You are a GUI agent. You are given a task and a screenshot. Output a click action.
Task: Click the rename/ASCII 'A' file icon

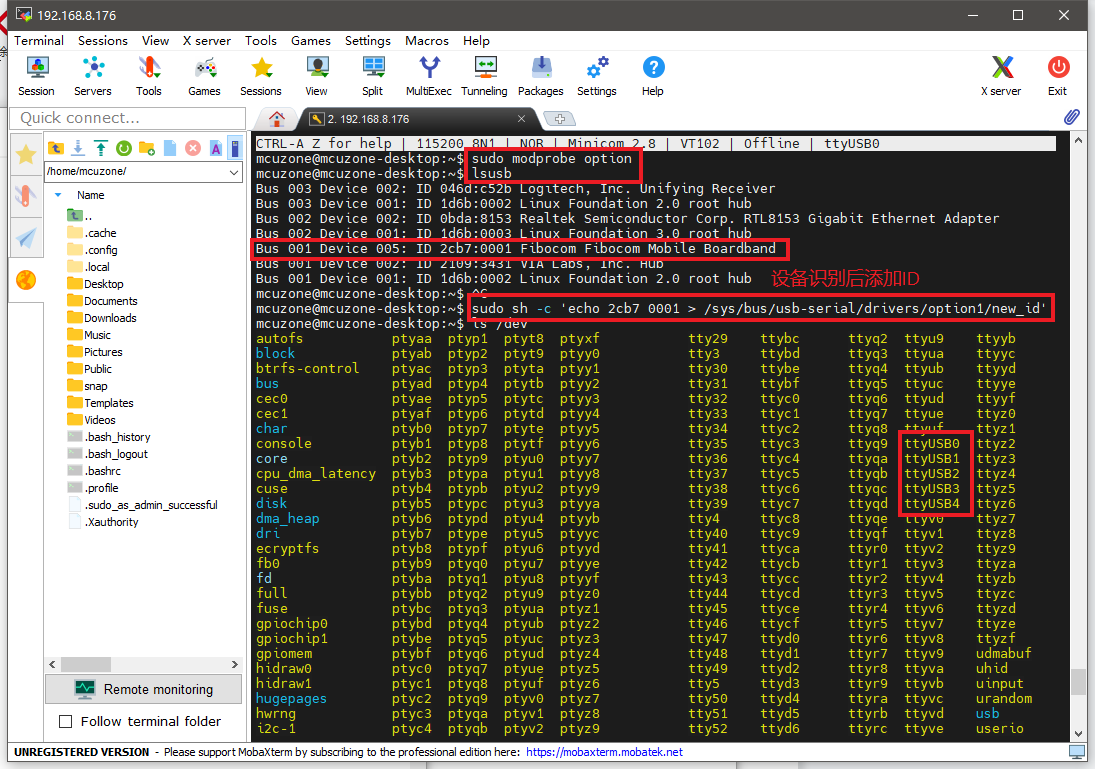coord(216,148)
